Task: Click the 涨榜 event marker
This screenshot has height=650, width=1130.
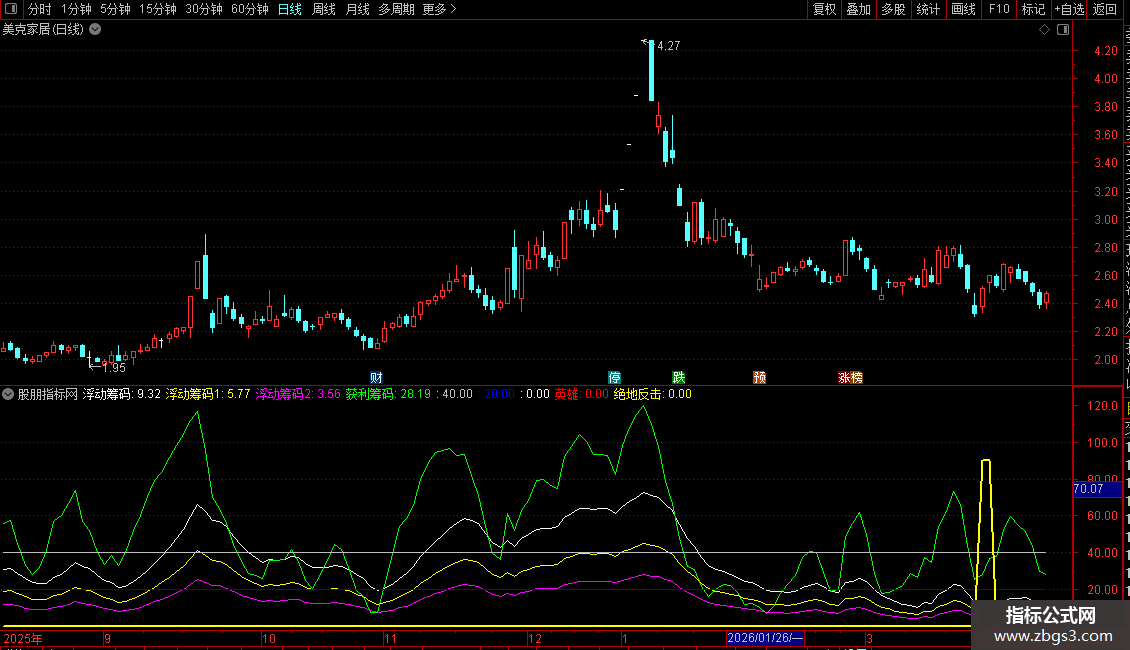Action: [x=850, y=378]
